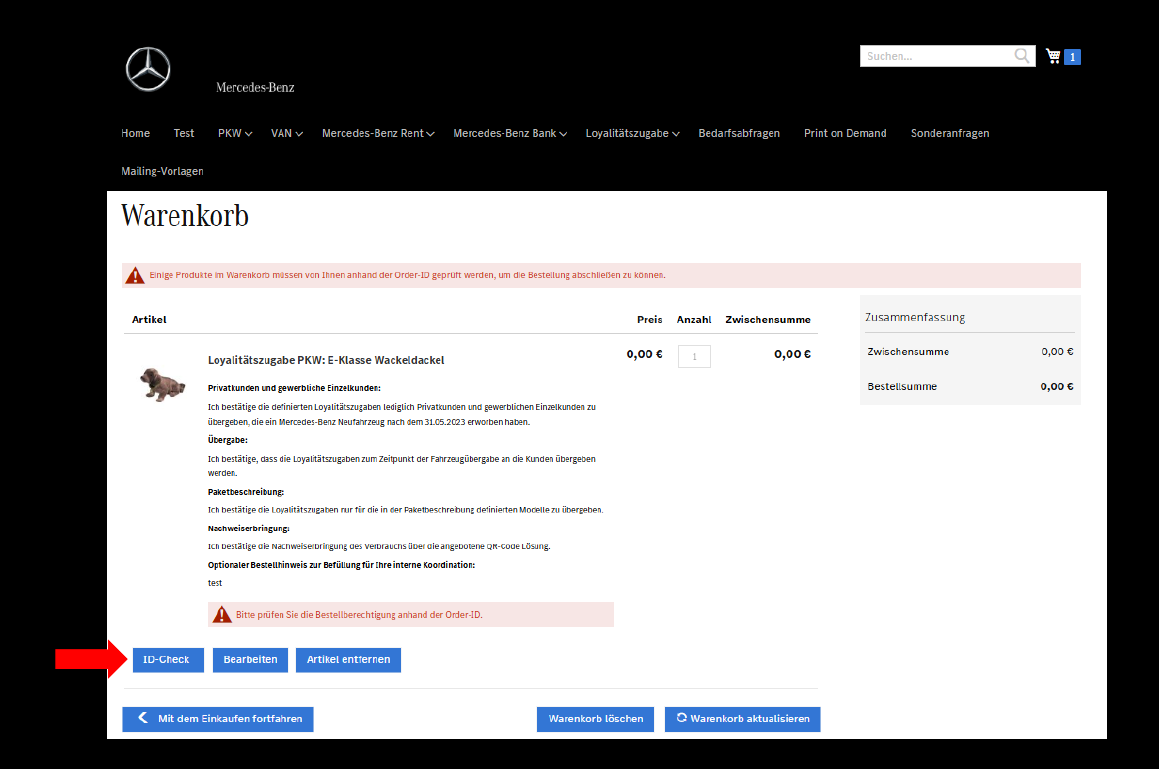
Task: Click the Zwischensumme label in summary
Action: pos(908,352)
